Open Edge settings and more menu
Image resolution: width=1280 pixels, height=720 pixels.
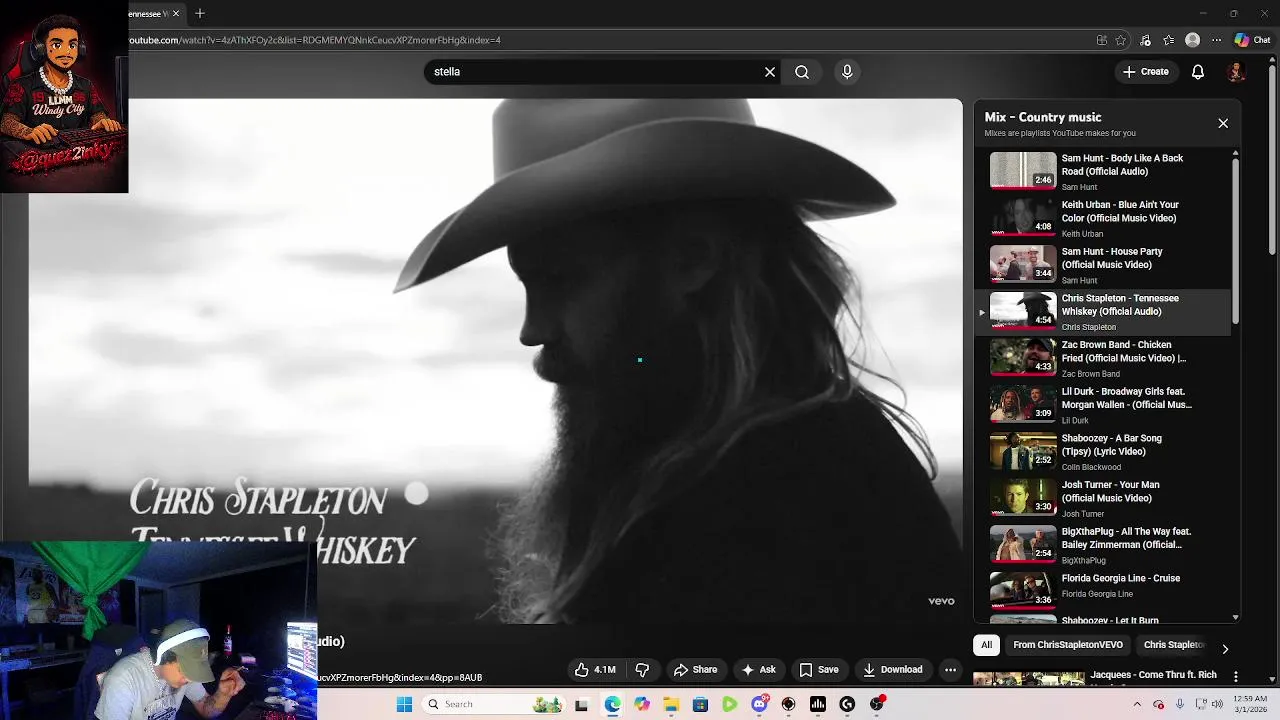point(1216,40)
